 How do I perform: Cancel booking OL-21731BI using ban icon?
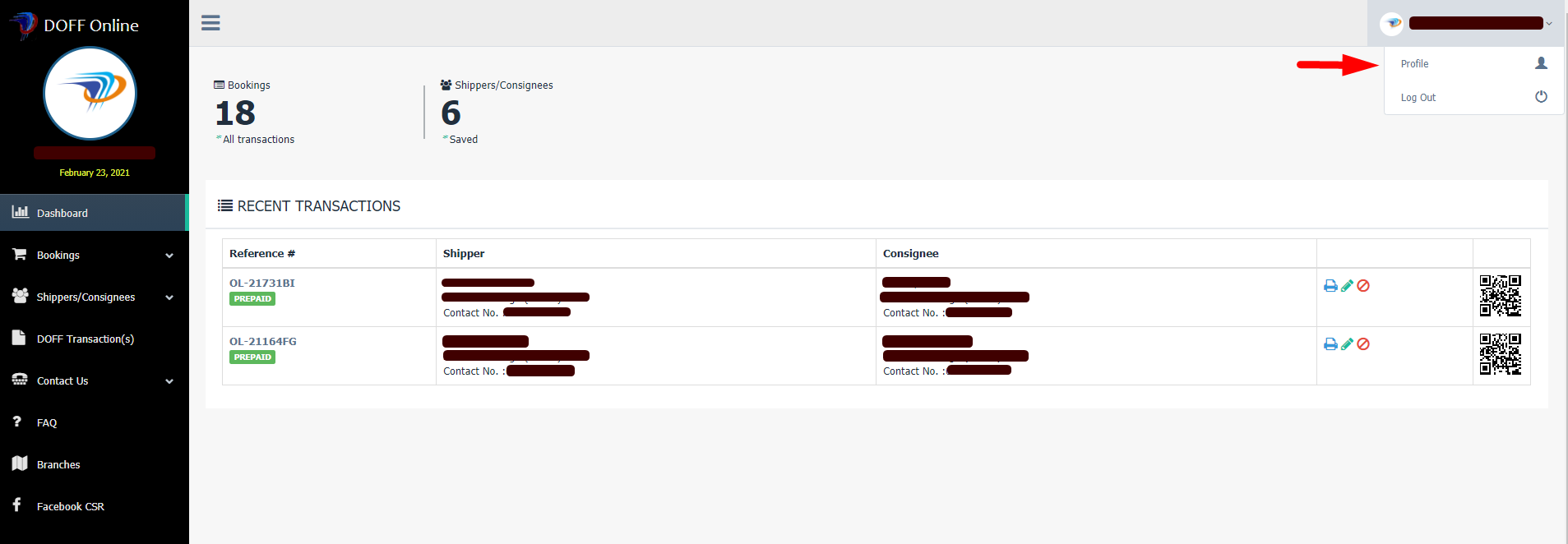1363,286
